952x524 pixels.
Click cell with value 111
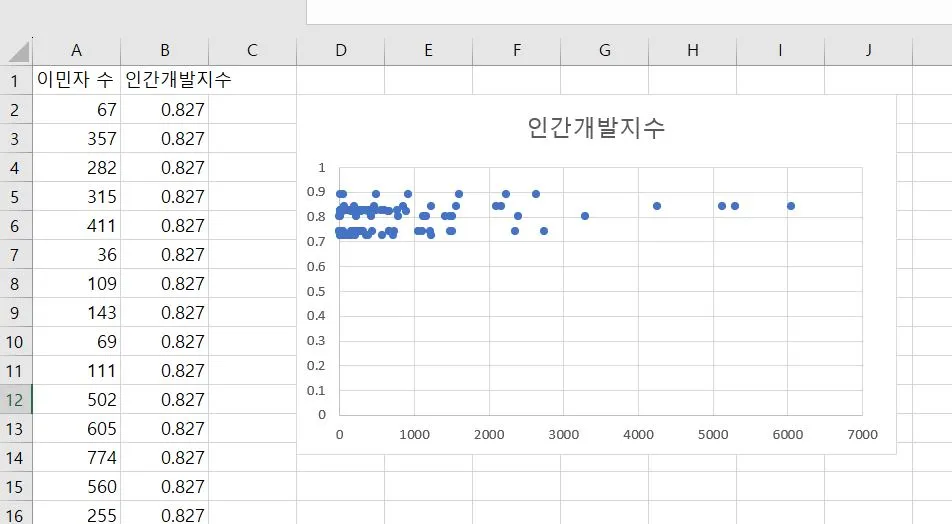pyautogui.click(x=76, y=371)
